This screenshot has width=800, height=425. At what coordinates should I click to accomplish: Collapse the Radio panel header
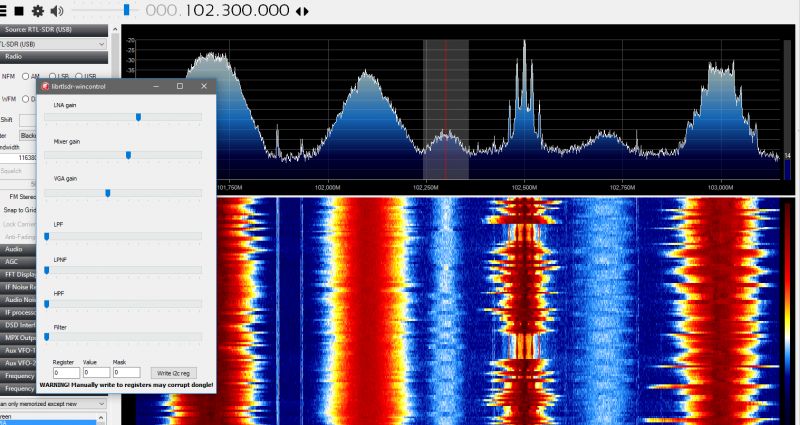coord(54,57)
